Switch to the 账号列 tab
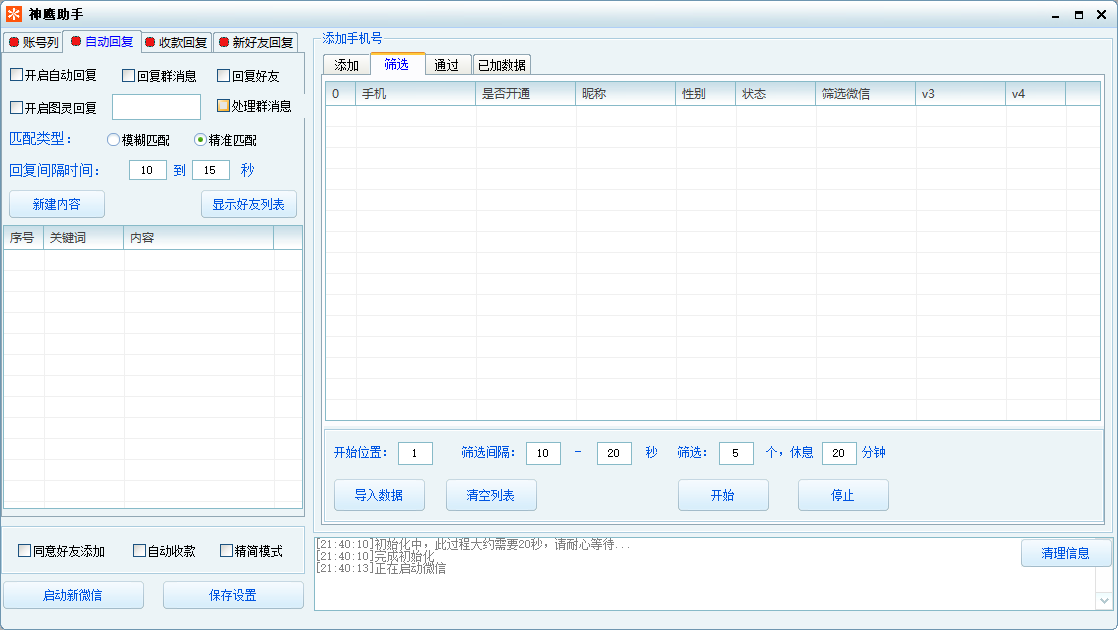This screenshot has width=1118, height=630. click(x=33, y=43)
